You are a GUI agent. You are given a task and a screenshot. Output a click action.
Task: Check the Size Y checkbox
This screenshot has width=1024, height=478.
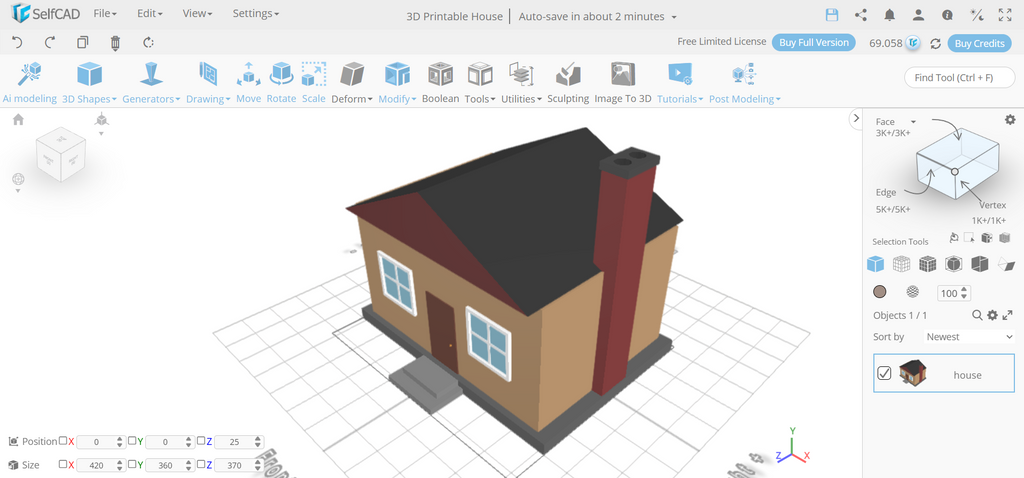point(132,464)
